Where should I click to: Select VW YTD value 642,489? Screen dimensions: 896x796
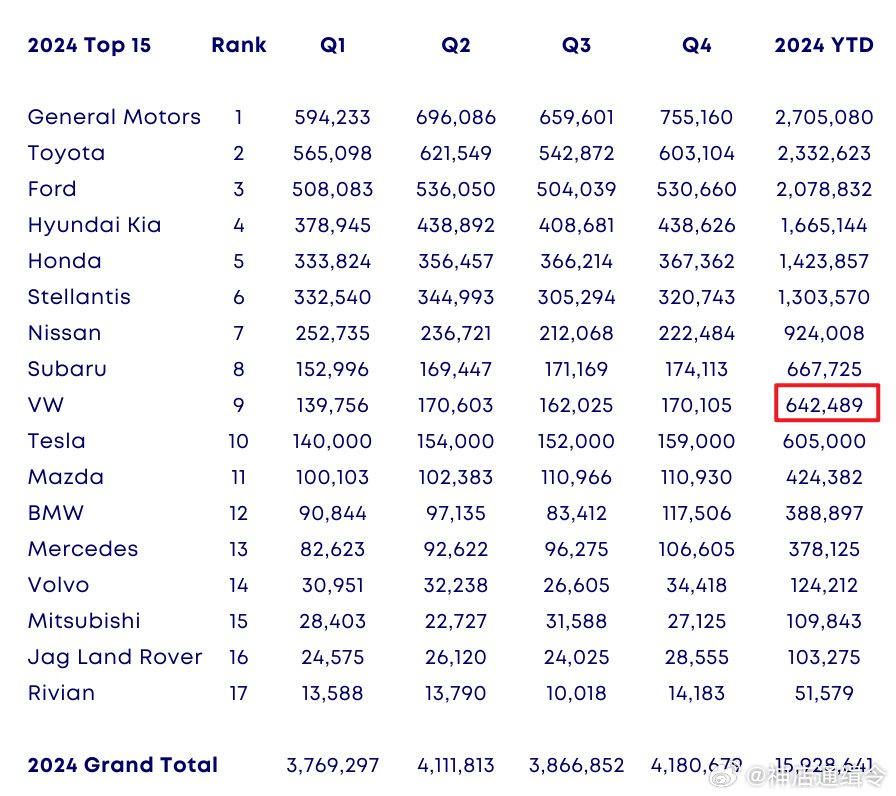coord(824,406)
